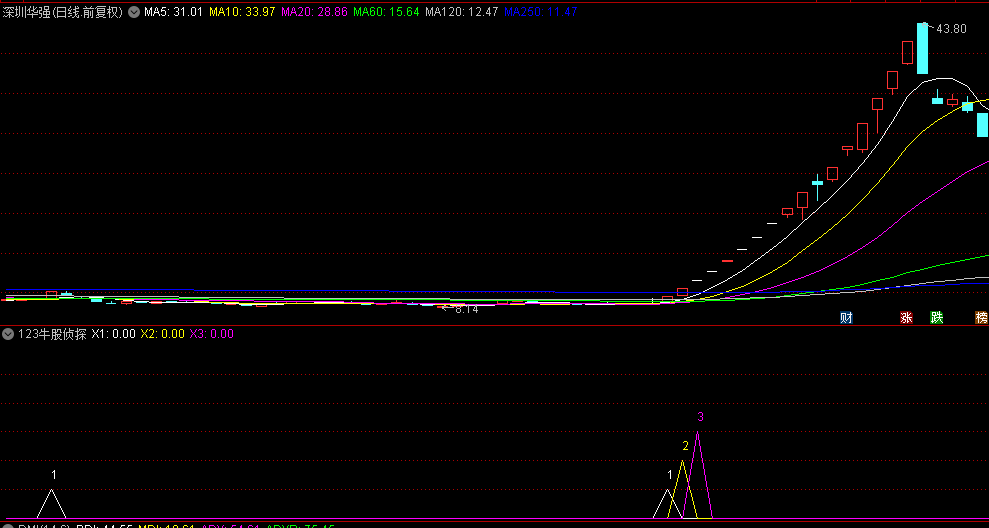The height and width of the screenshot is (528, 989).
Task: Select the MA250: 11.47 label
Action: 541,11
